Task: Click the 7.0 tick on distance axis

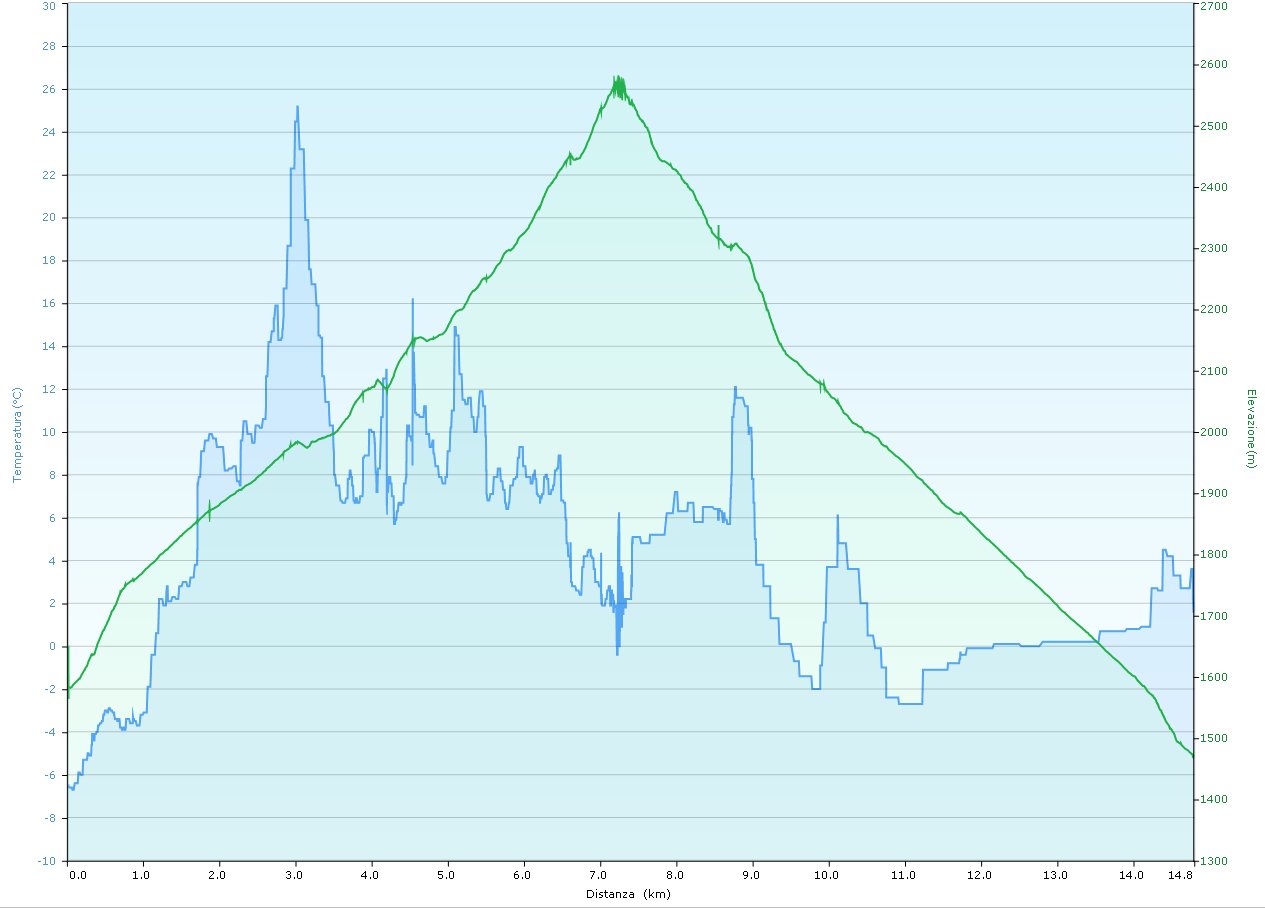Action: tap(600, 875)
